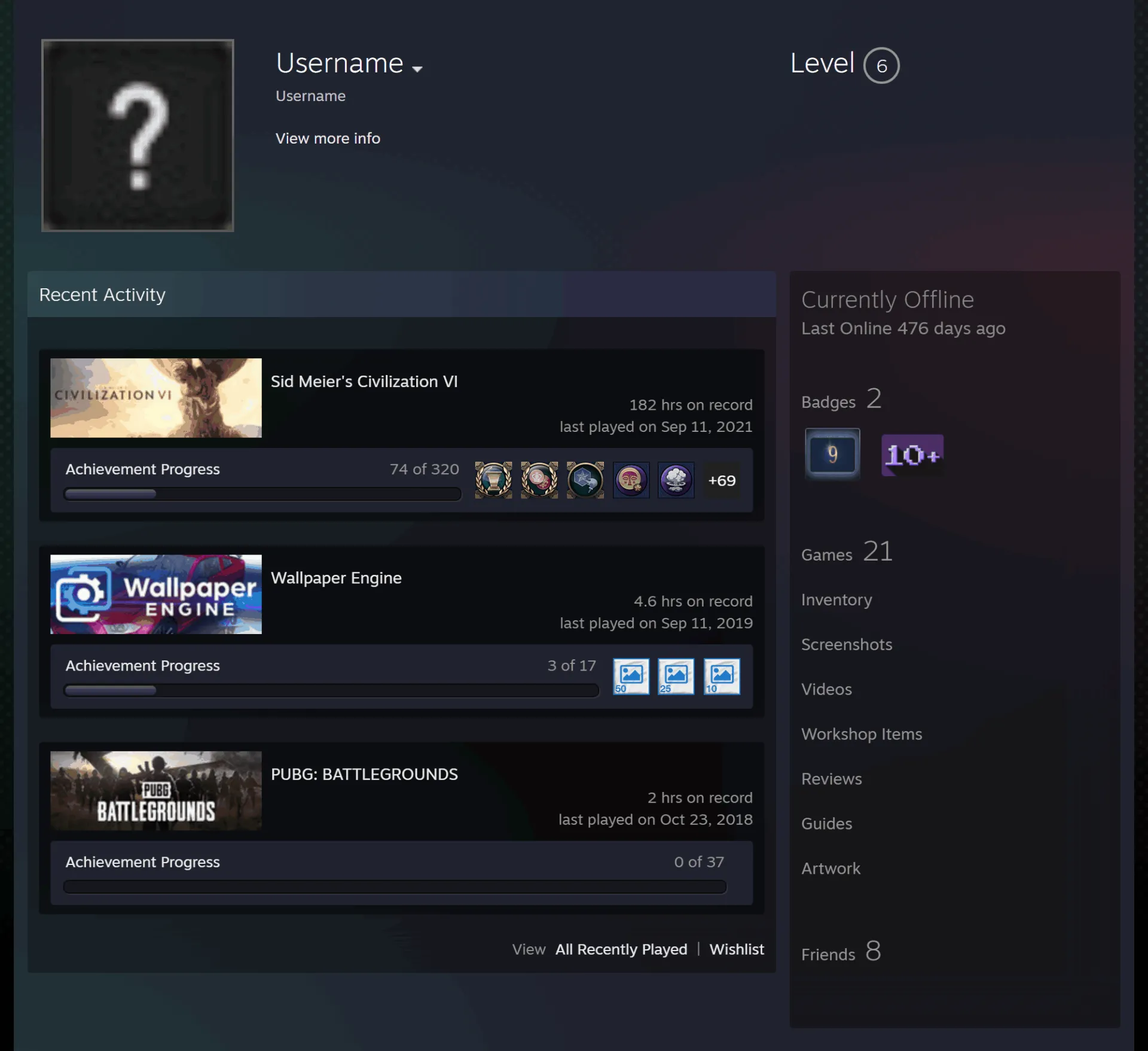
Task: Open the Wallpaper Engine game banner
Action: pyautogui.click(x=156, y=594)
